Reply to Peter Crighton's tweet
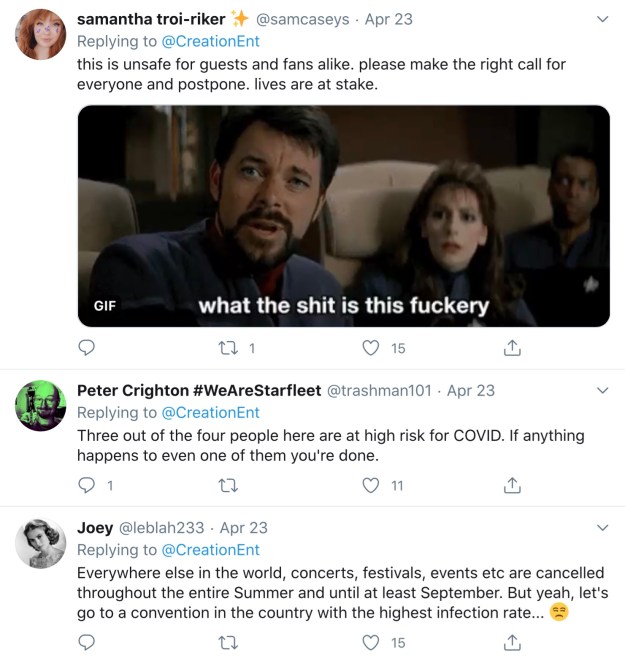This screenshot has height=660, width=625. (87, 485)
